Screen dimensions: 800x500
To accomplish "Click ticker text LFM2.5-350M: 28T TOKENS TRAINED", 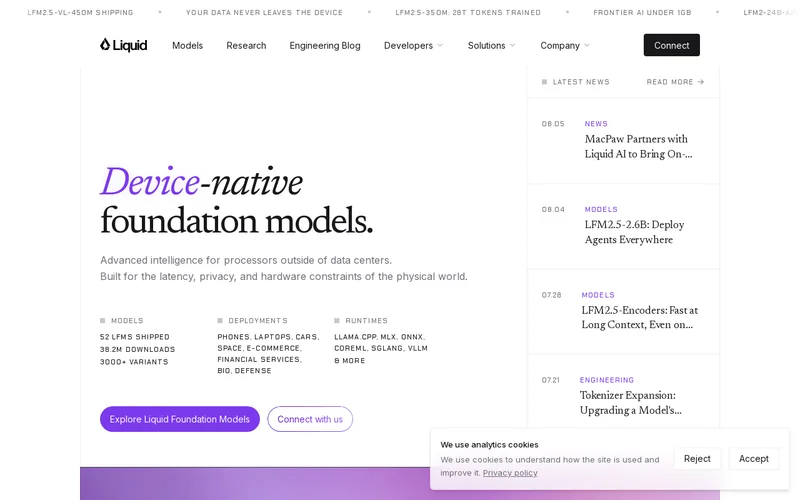I will click(468, 12).
